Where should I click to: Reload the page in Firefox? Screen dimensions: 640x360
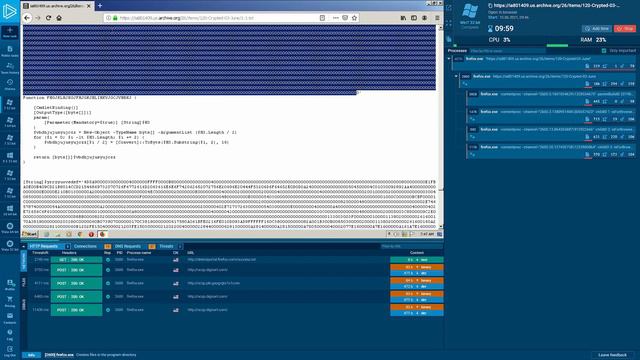tap(49, 18)
